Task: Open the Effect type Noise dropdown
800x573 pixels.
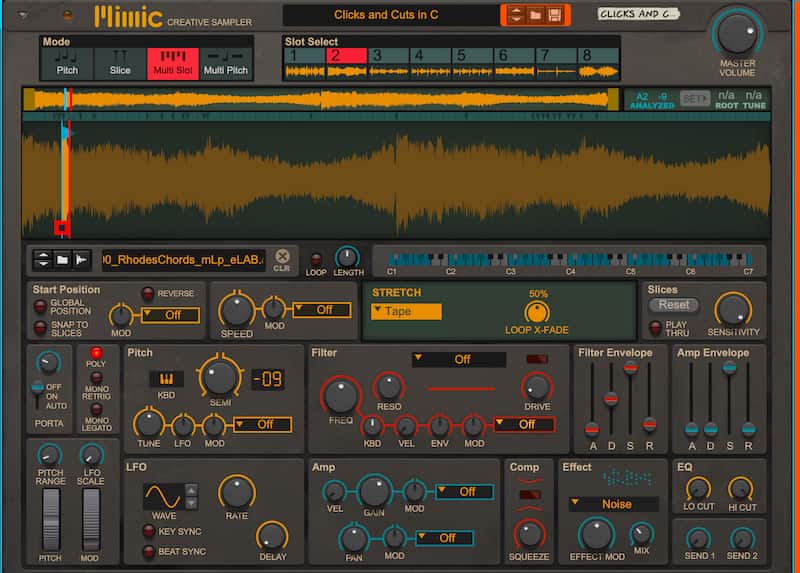Action: (x=614, y=504)
